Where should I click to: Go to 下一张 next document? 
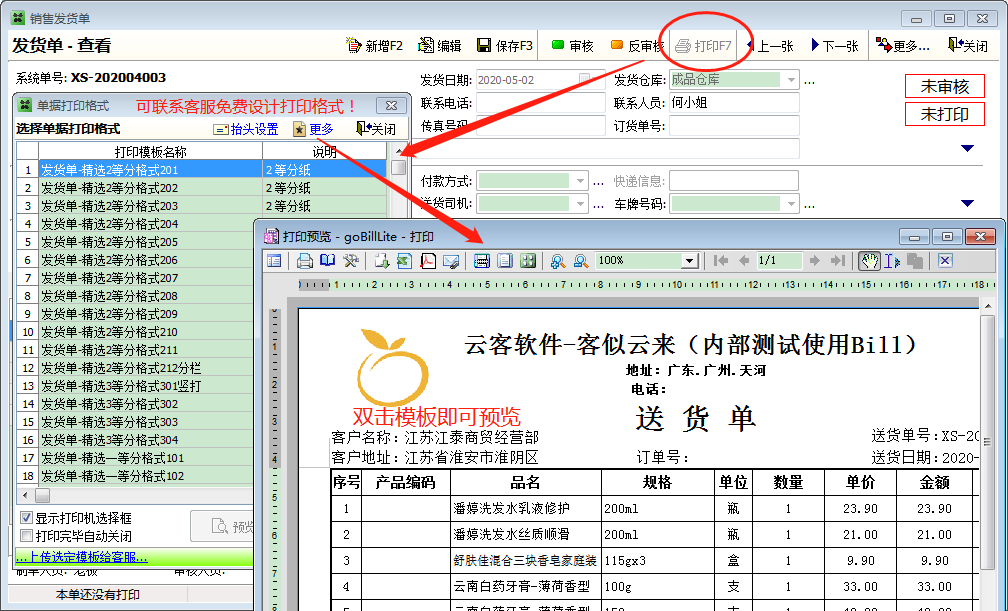(835, 46)
